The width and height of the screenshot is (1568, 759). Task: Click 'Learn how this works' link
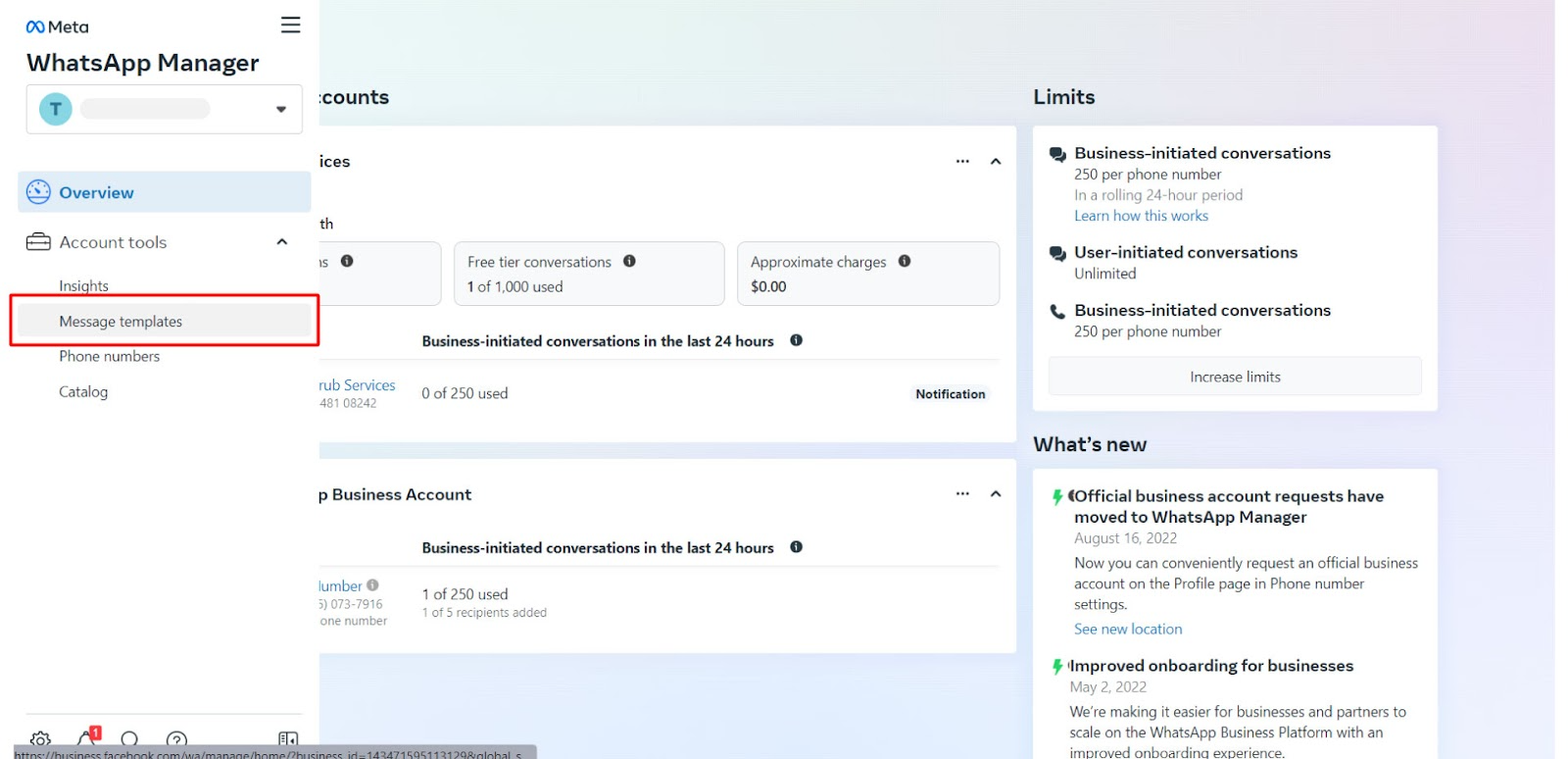1141,216
